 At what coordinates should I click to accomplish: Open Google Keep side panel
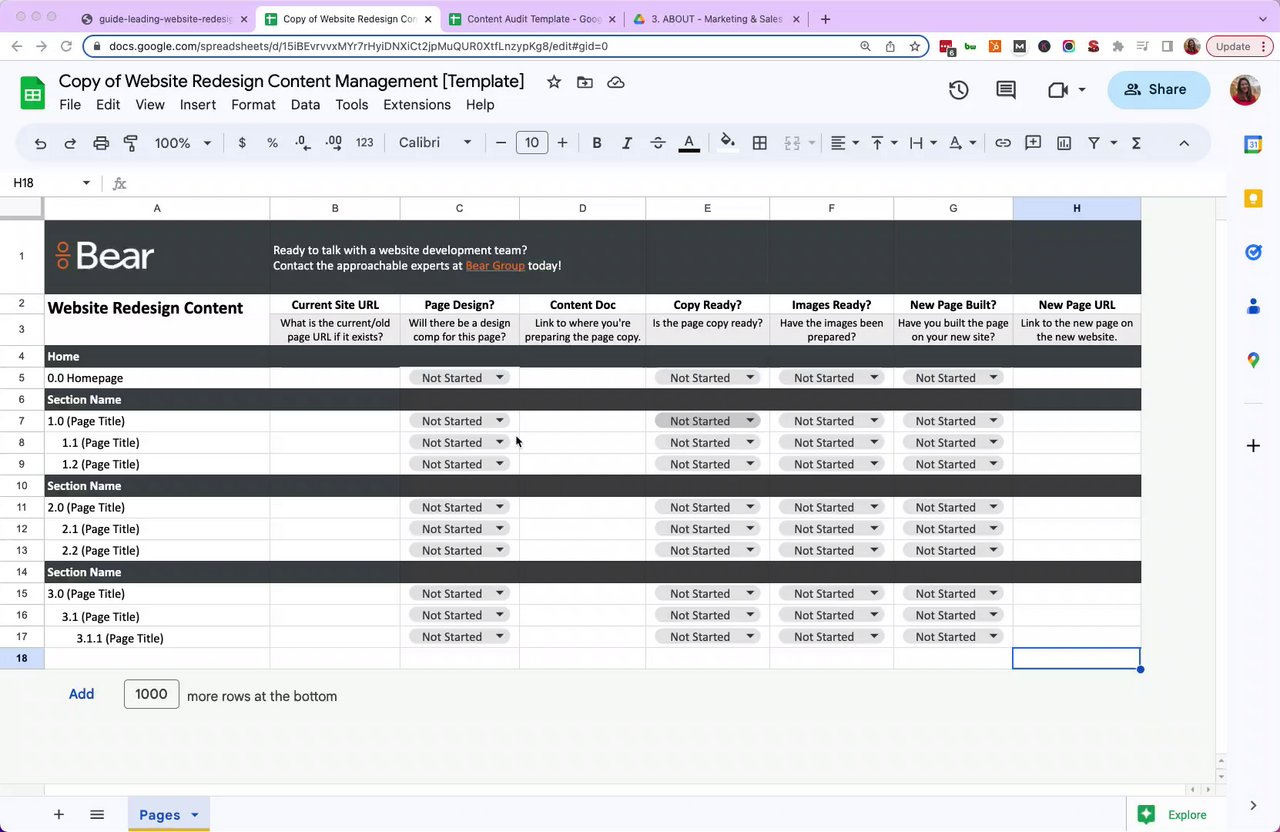(1253, 199)
